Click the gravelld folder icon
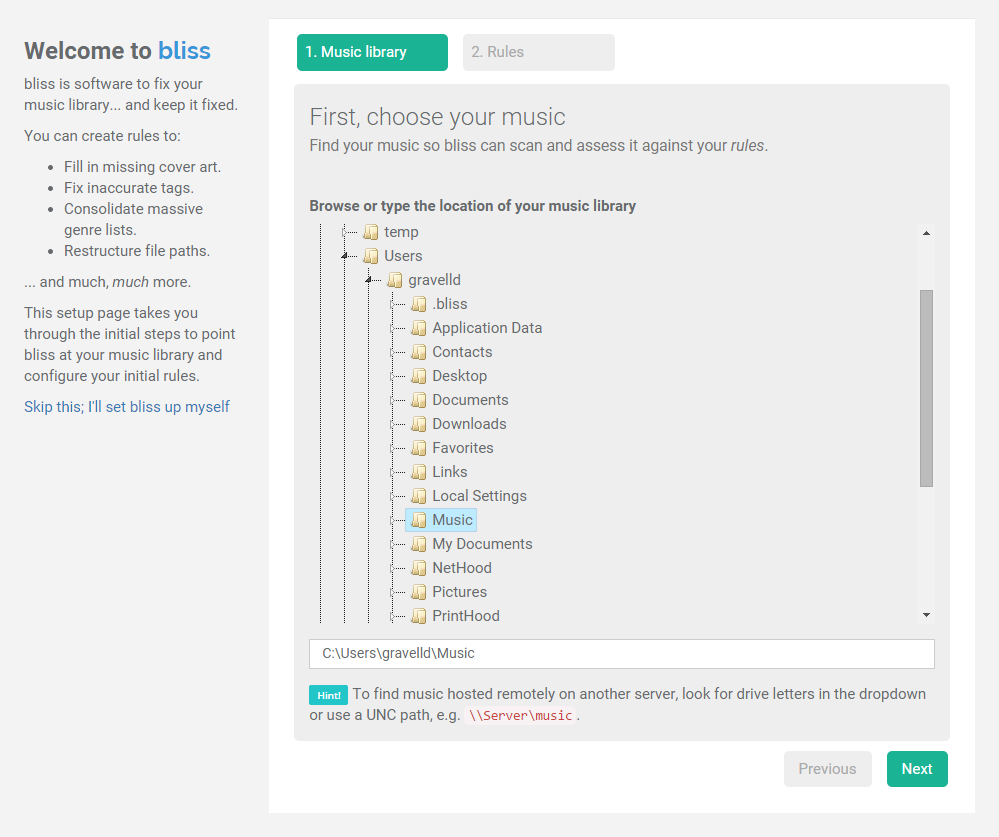This screenshot has height=837, width=999. click(x=394, y=280)
